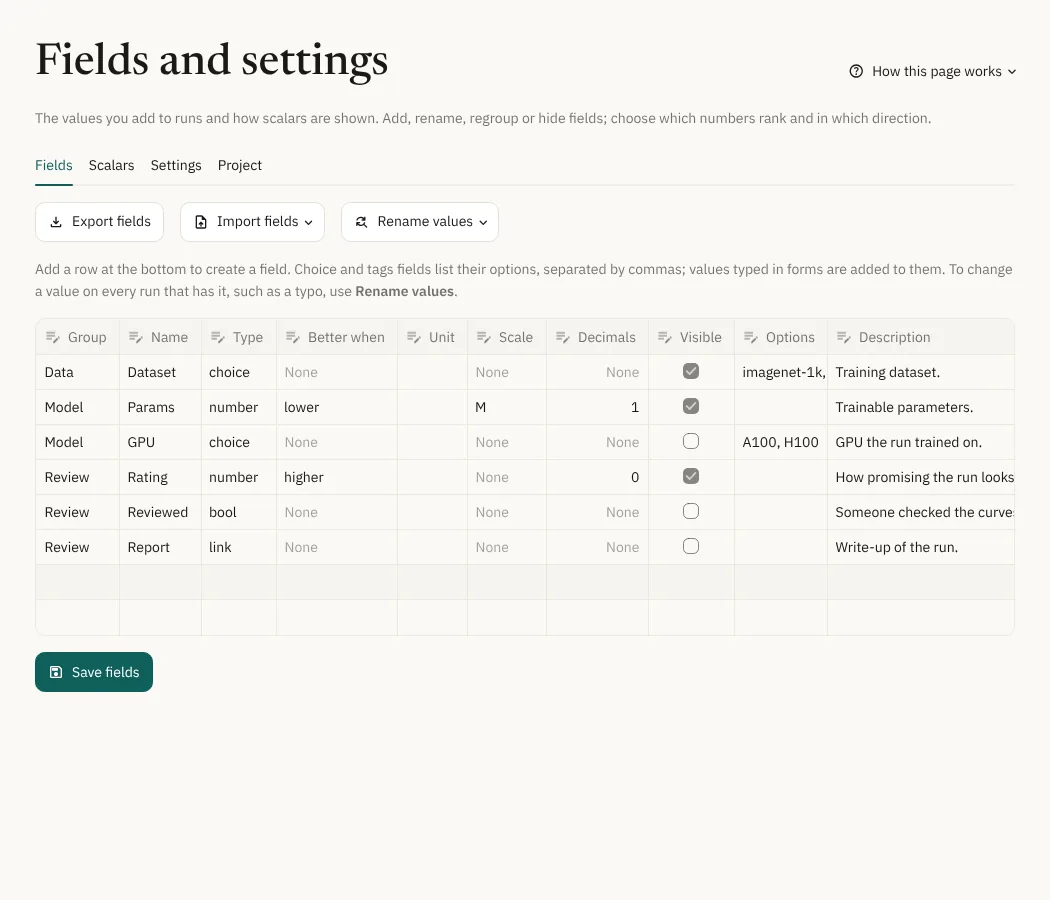
Task: Click the Dataset row 'choice' type cell
Action: pyautogui.click(x=239, y=372)
